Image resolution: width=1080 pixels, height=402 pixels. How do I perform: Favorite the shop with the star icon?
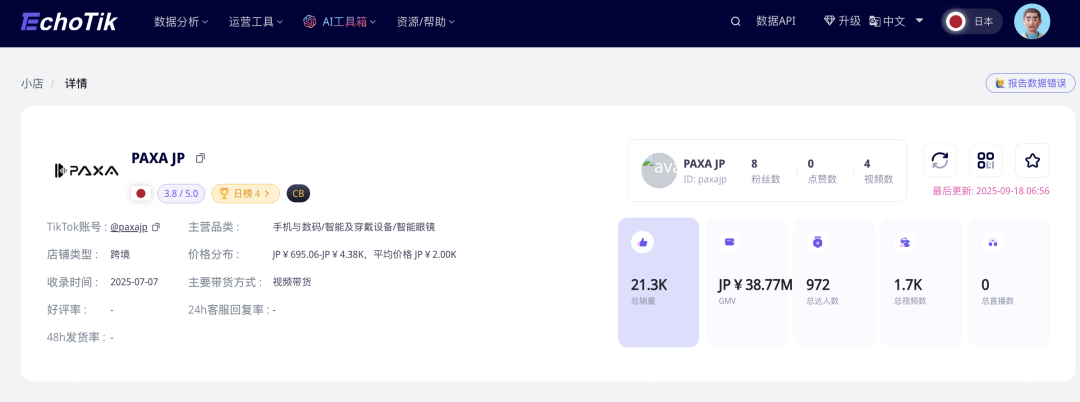coord(1032,160)
